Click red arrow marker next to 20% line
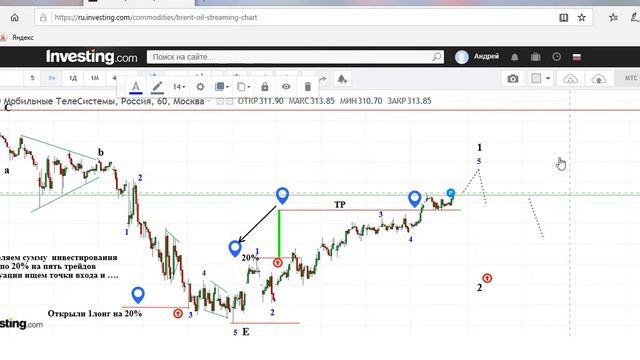 click(278, 262)
